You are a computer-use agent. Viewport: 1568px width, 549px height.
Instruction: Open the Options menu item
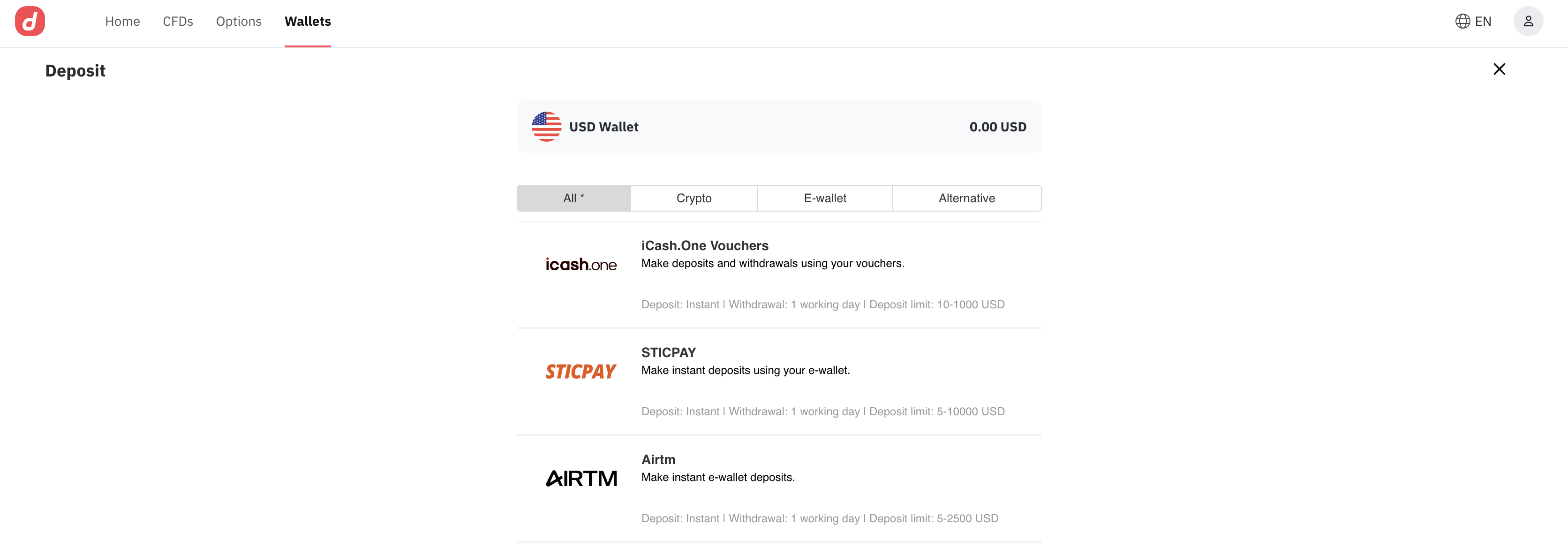pos(239,21)
